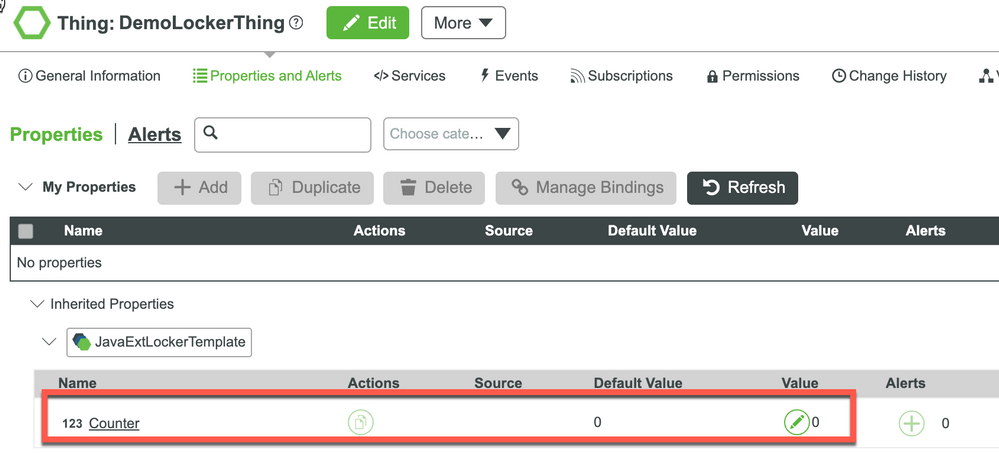
Task: Click the Default Value header in My Properties table
Action: click(x=652, y=231)
